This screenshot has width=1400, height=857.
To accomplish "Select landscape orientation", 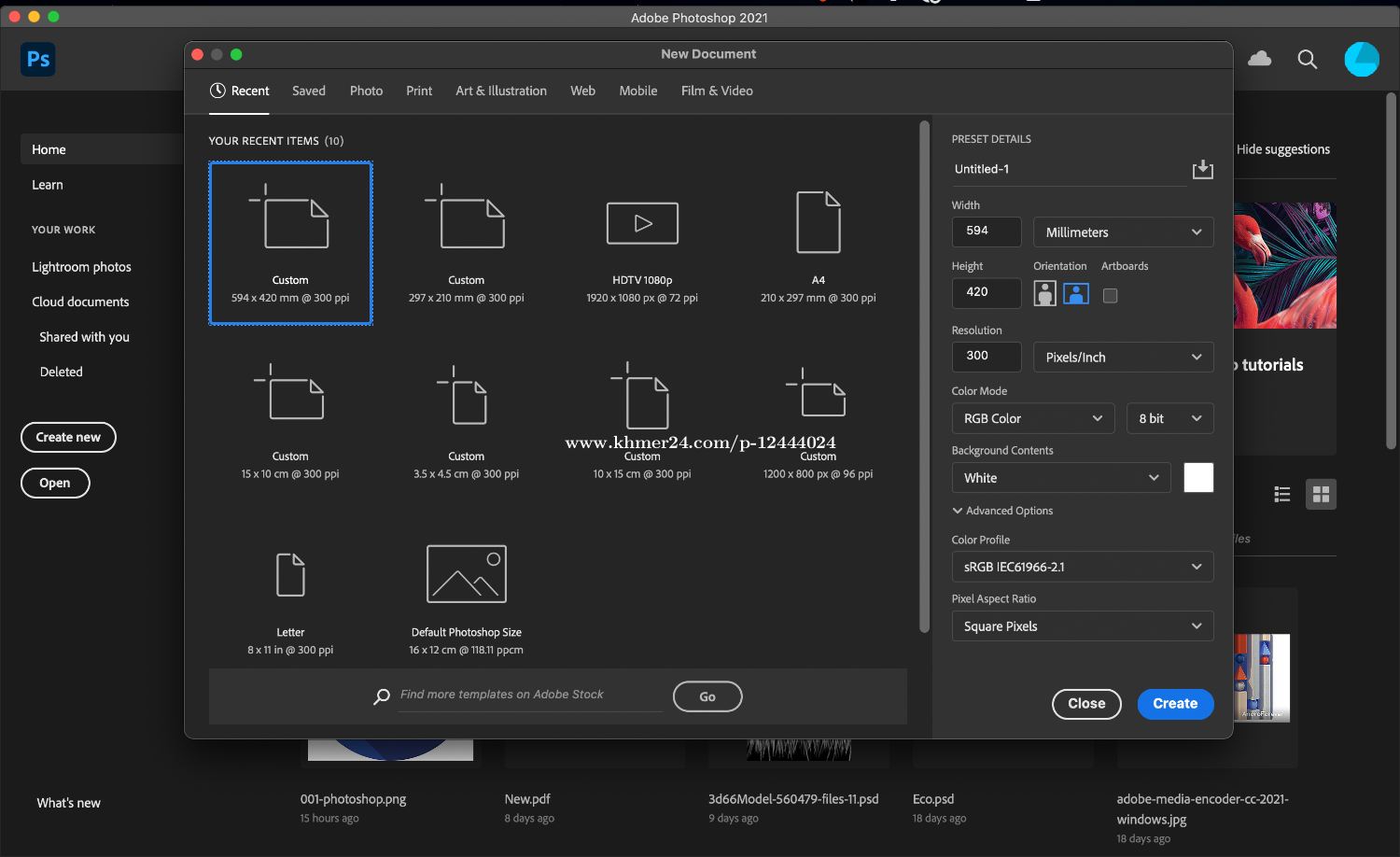I will (x=1076, y=294).
